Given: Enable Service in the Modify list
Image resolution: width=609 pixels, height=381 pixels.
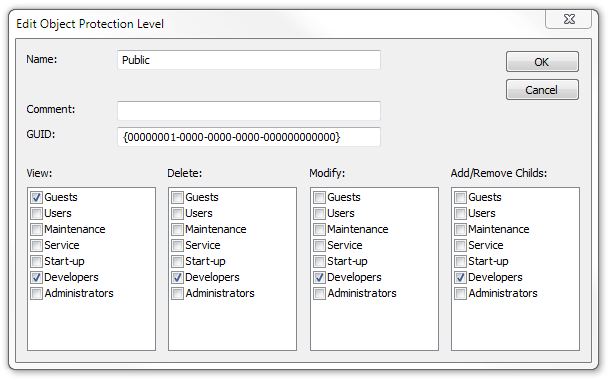Looking at the screenshot, I should pyautogui.click(x=320, y=245).
